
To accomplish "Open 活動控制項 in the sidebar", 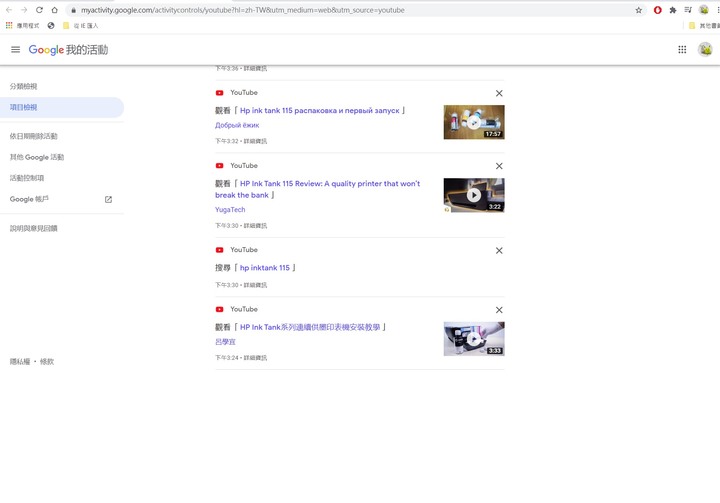I will click(27, 178).
